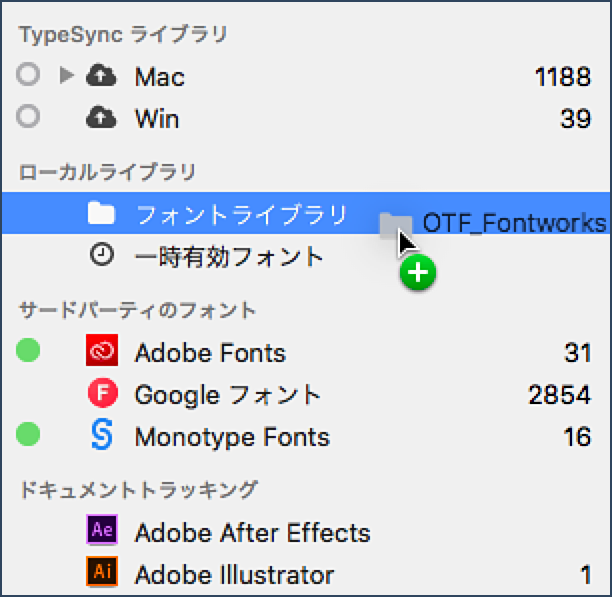Select the Google フォント row
Screen dimensions: 612x597
306,393
